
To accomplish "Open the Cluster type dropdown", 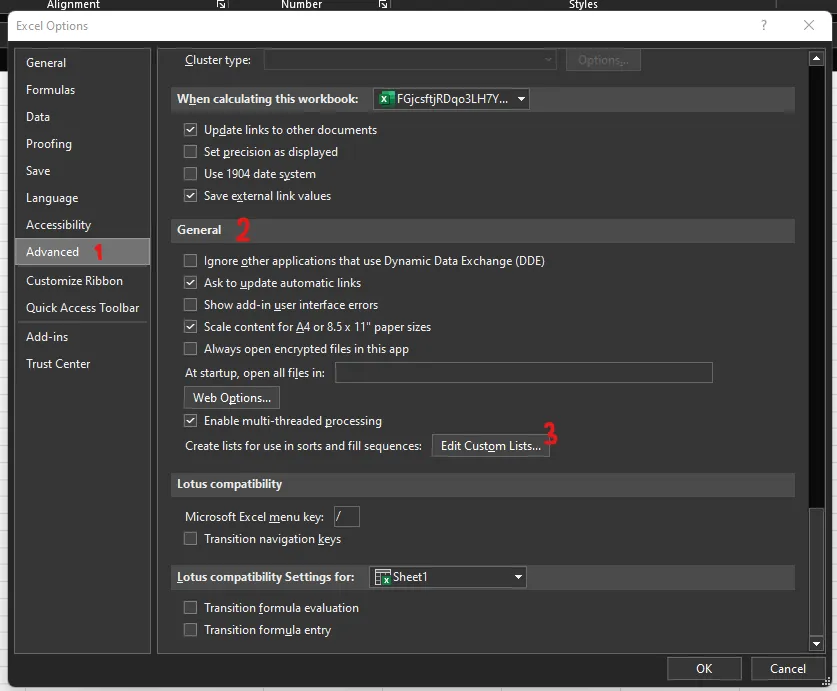I will tap(410, 60).
